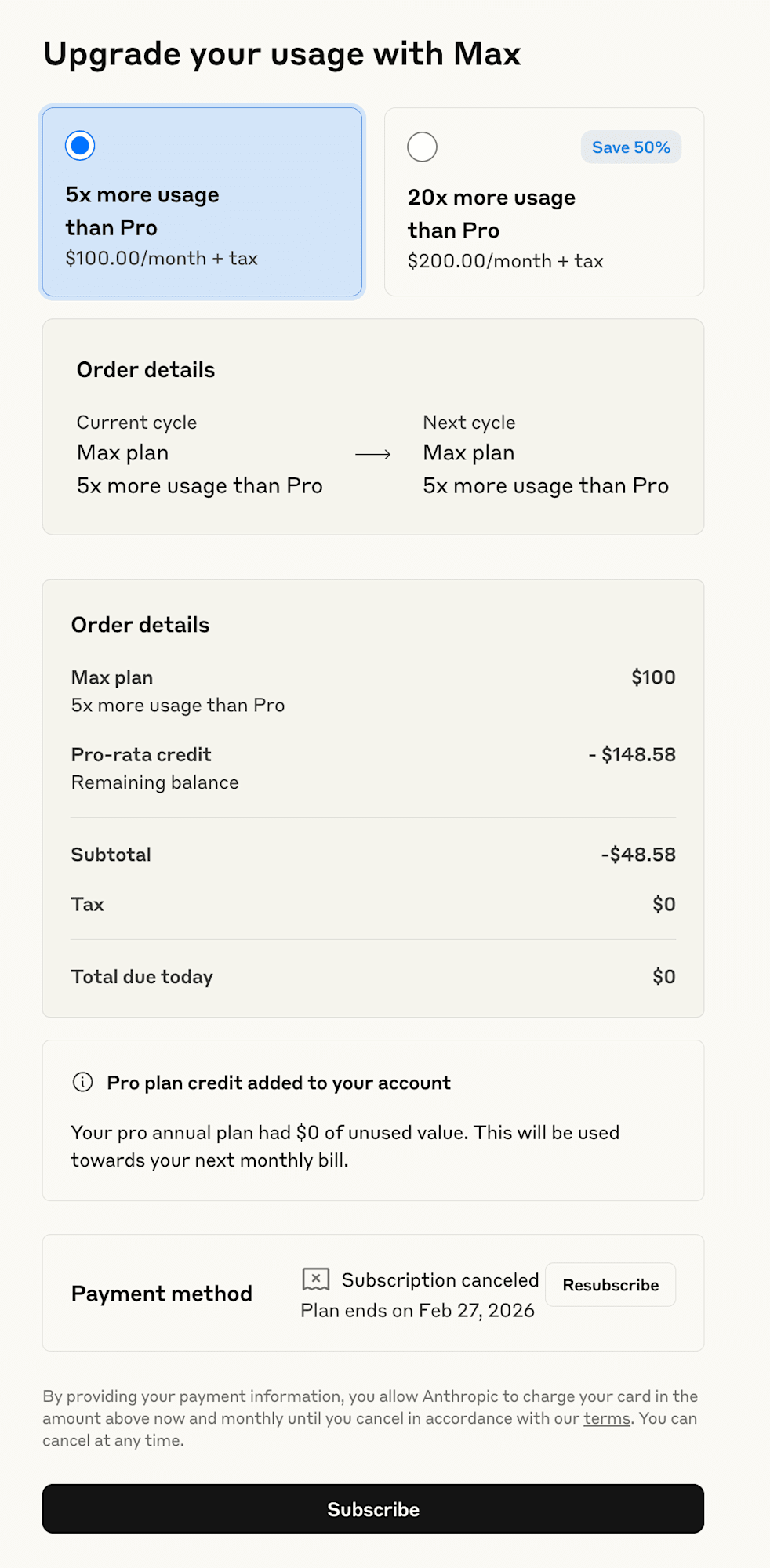
Task: Select the 20x more usage radio button
Action: [x=422, y=147]
